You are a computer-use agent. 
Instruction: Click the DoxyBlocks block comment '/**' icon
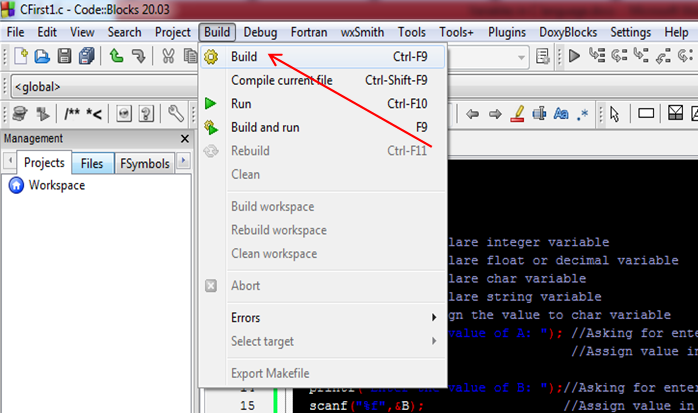point(71,114)
